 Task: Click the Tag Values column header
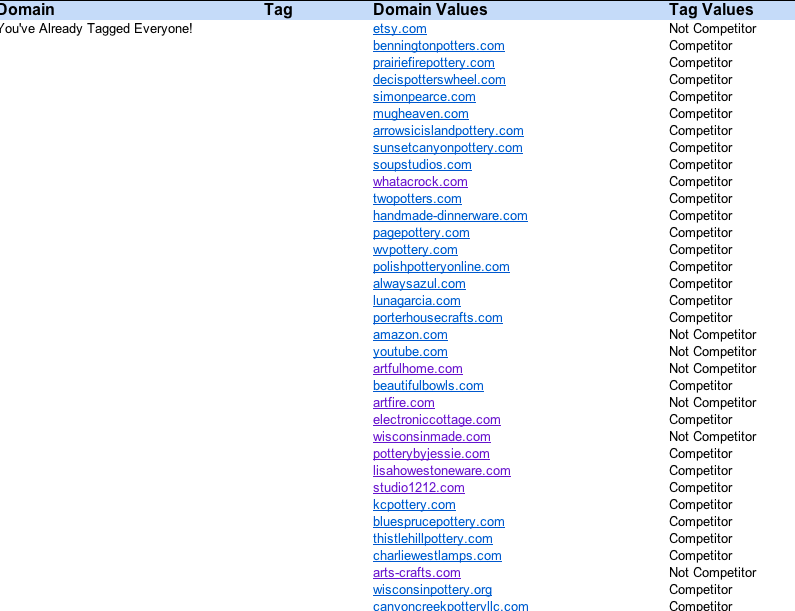point(711,10)
